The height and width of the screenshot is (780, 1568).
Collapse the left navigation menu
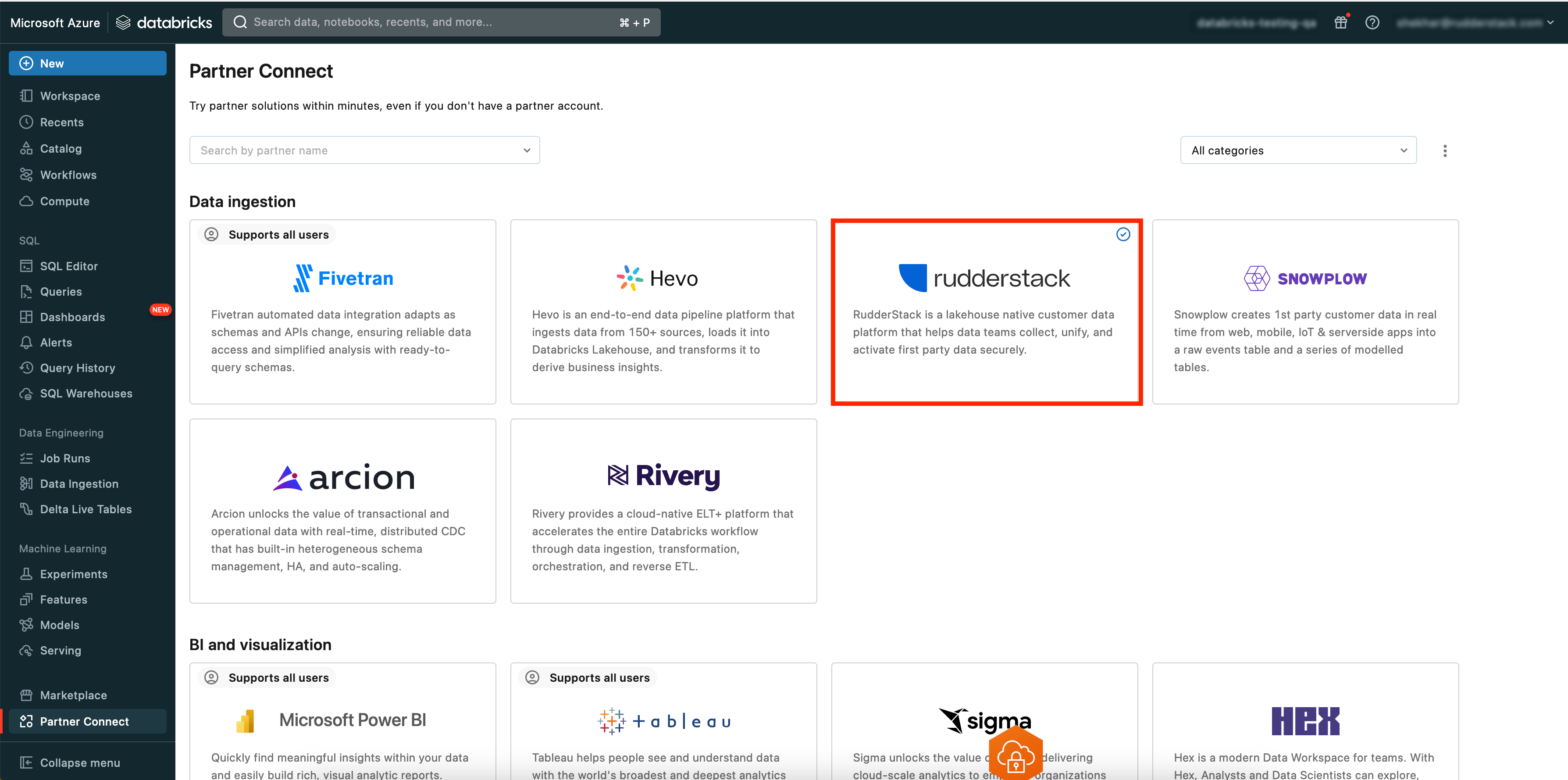pyautogui.click(x=79, y=762)
